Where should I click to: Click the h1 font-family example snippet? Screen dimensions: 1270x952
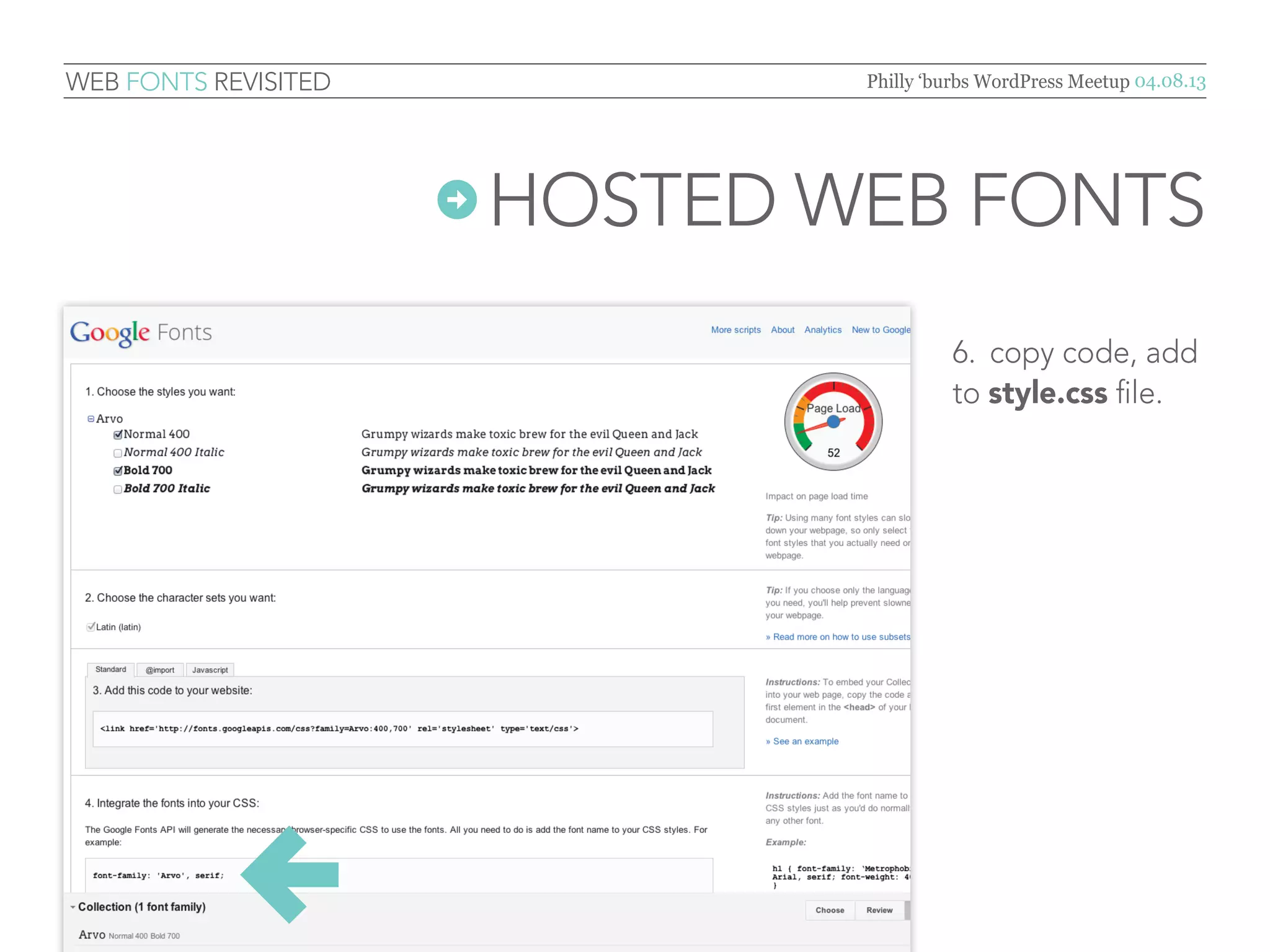[x=841, y=876]
